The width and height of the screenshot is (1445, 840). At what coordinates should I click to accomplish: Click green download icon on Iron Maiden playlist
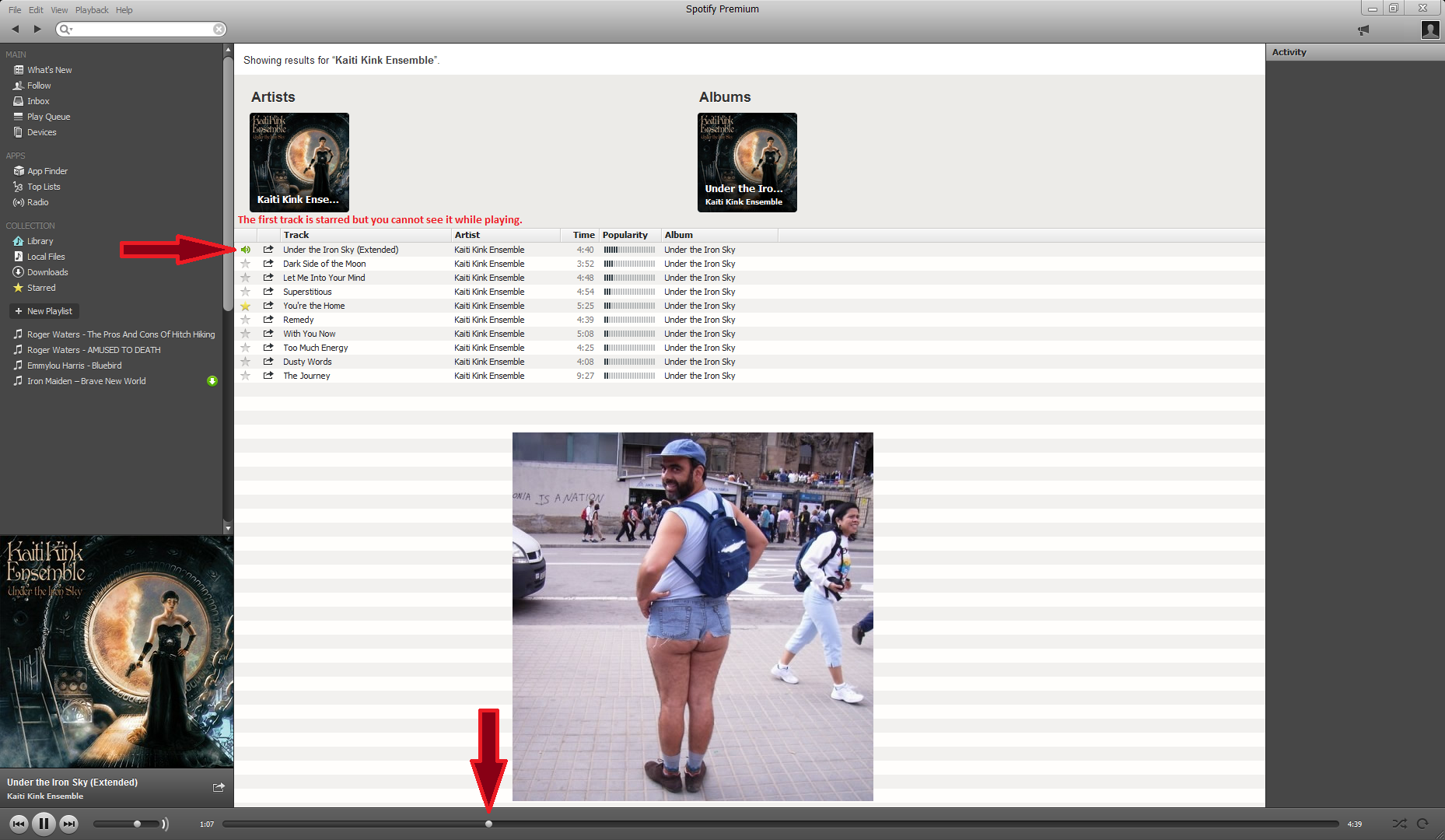[x=212, y=381]
